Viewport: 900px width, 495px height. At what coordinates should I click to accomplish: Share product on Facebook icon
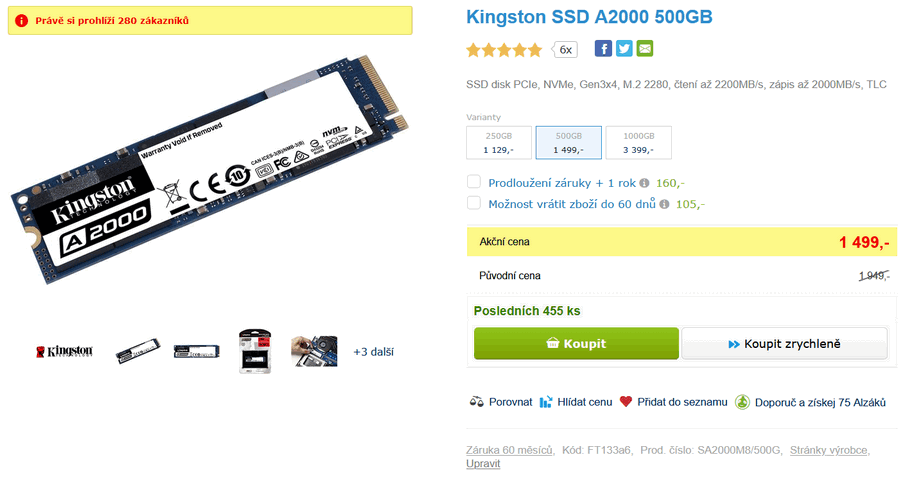point(603,49)
